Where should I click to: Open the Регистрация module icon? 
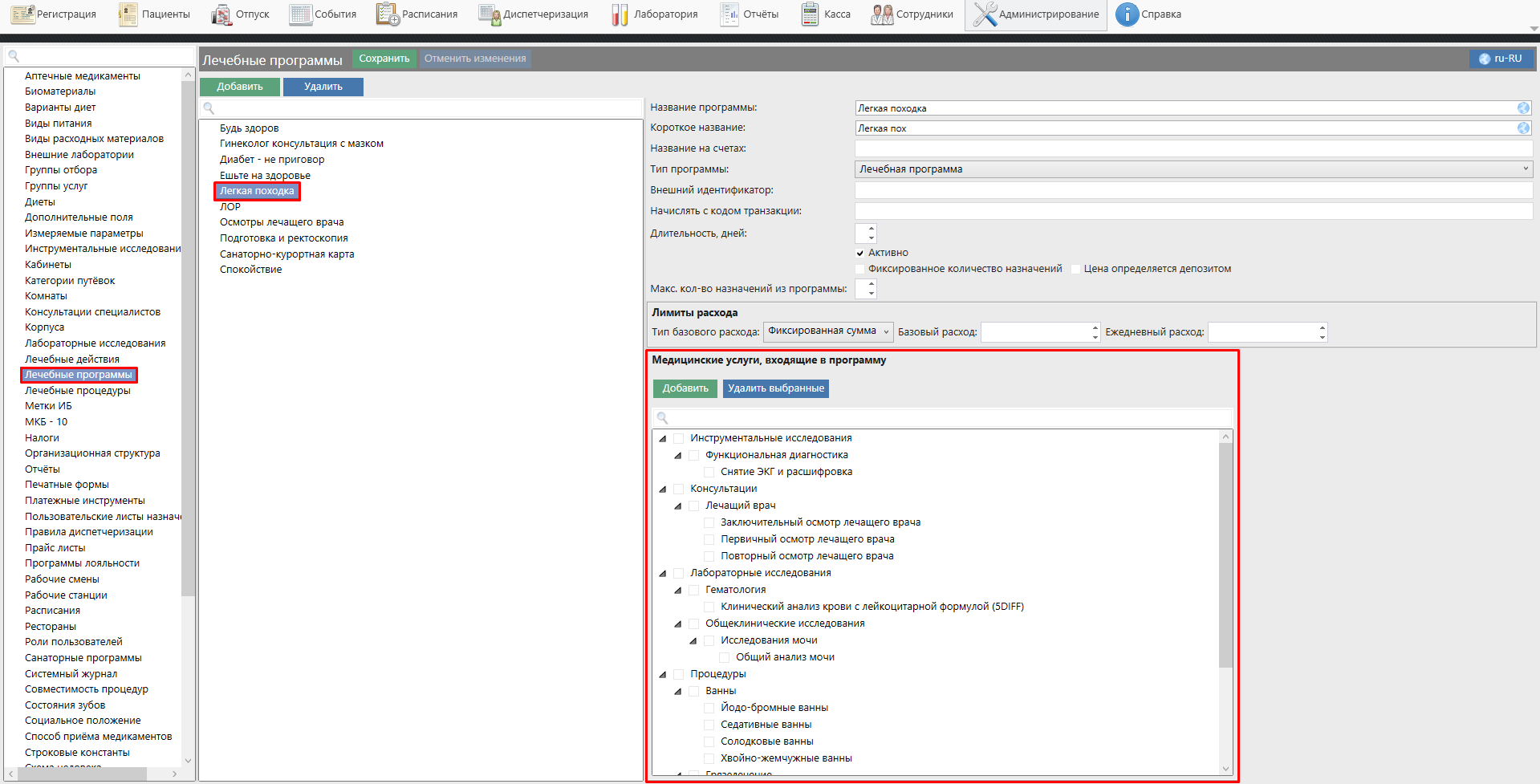[x=22, y=14]
